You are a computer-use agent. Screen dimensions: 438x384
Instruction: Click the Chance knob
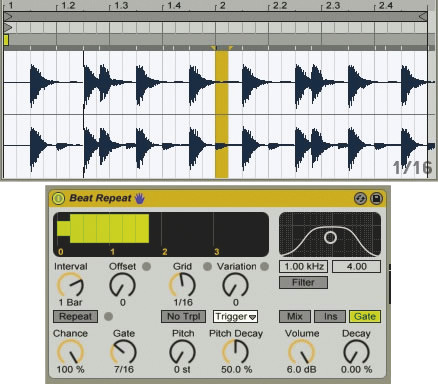(x=70, y=352)
